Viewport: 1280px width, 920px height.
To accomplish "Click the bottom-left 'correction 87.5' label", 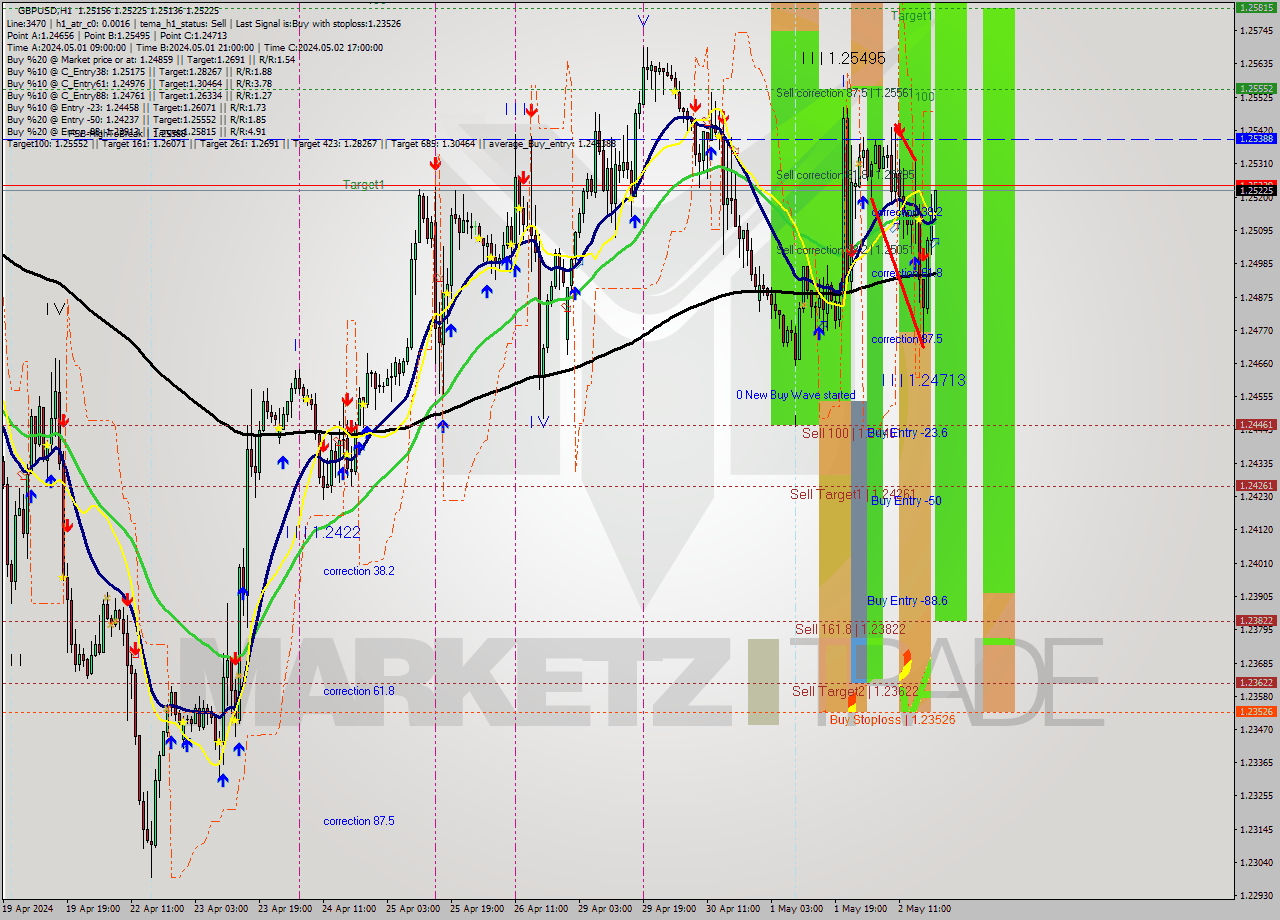I will coord(359,821).
